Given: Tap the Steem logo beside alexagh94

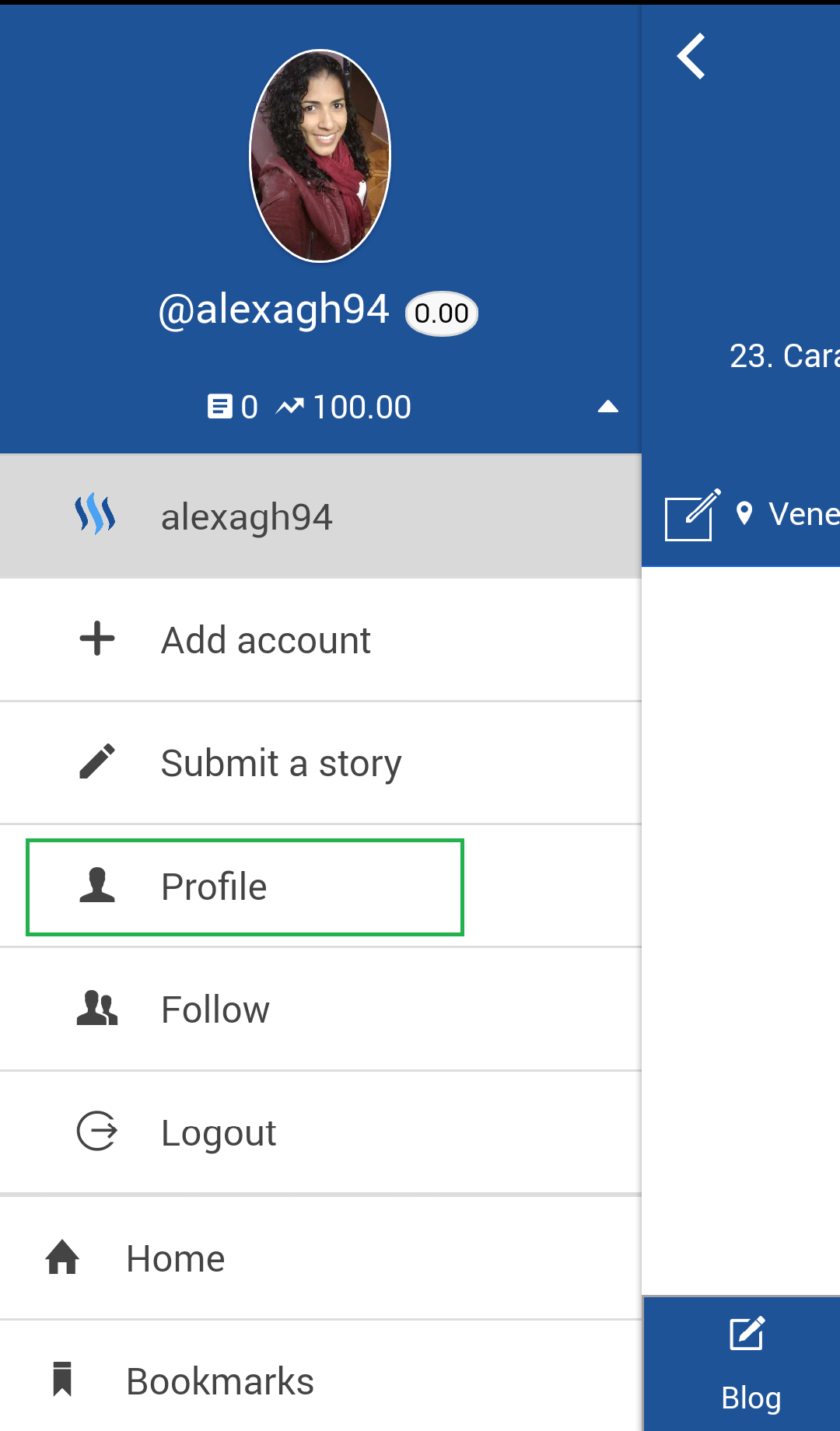Looking at the screenshot, I should click(96, 514).
